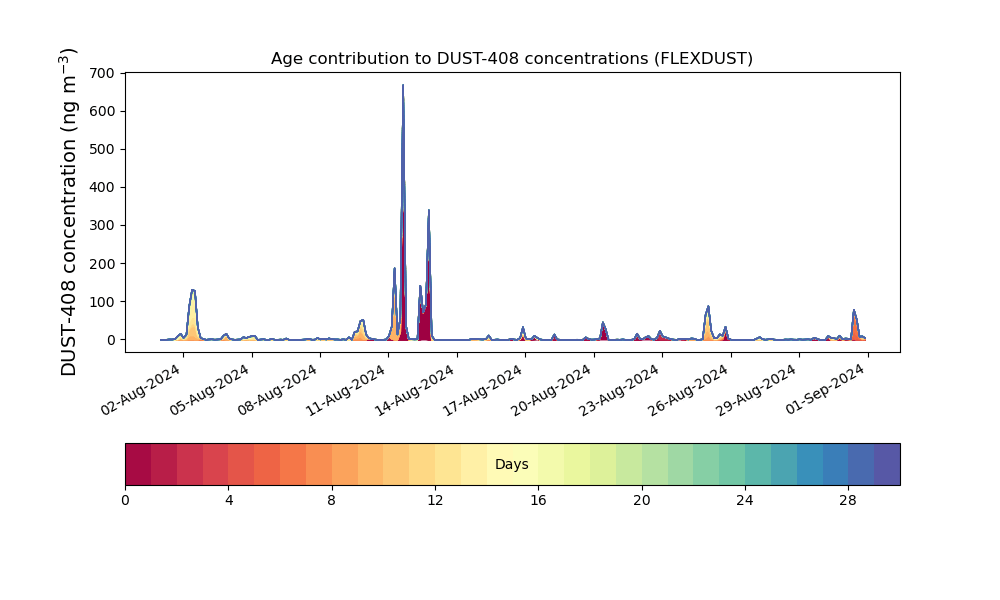This screenshot has width=1000, height=600.
Task: Click the Days label on the colorbar
Action: tap(511, 465)
